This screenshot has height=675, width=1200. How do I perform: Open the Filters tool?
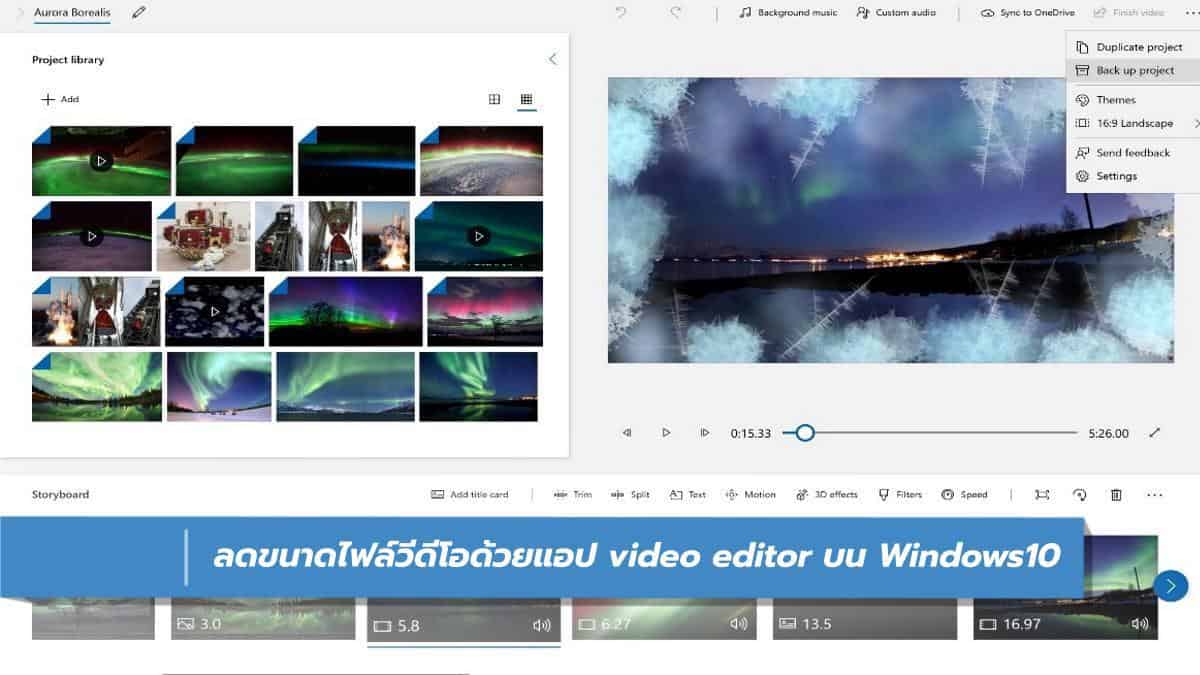(899, 494)
